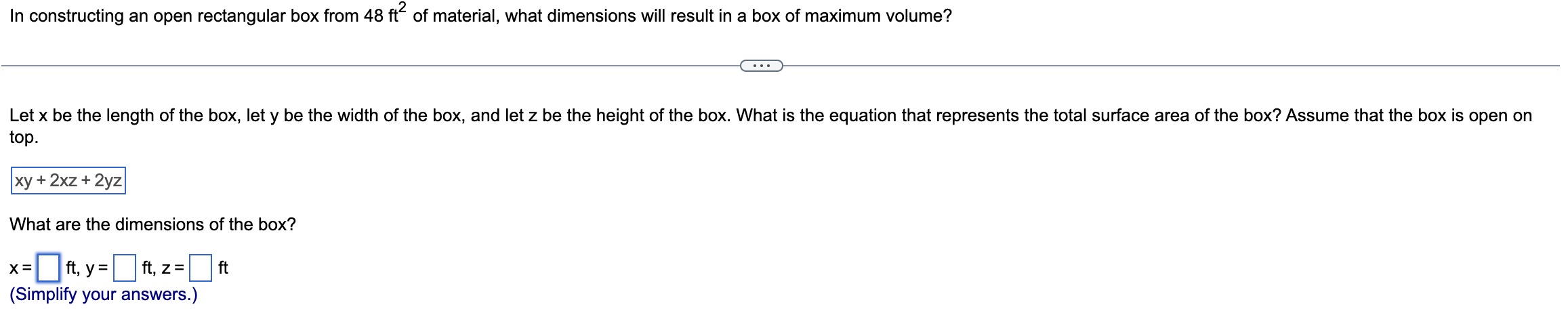The image size is (1568, 336).
Task: Click the blue 'Simplify your answers' hint
Action: (x=104, y=295)
